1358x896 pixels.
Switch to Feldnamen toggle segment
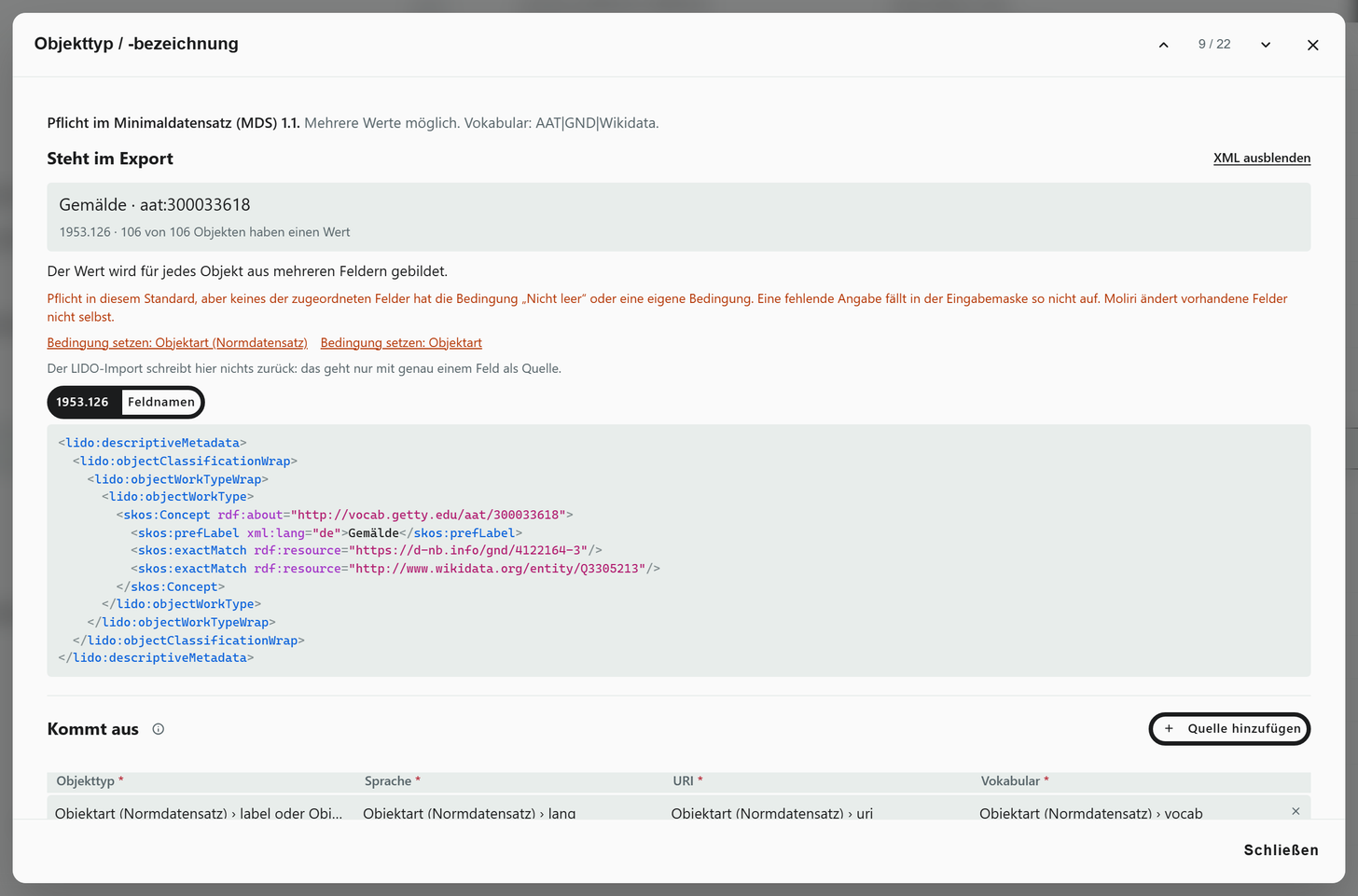[161, 402]
